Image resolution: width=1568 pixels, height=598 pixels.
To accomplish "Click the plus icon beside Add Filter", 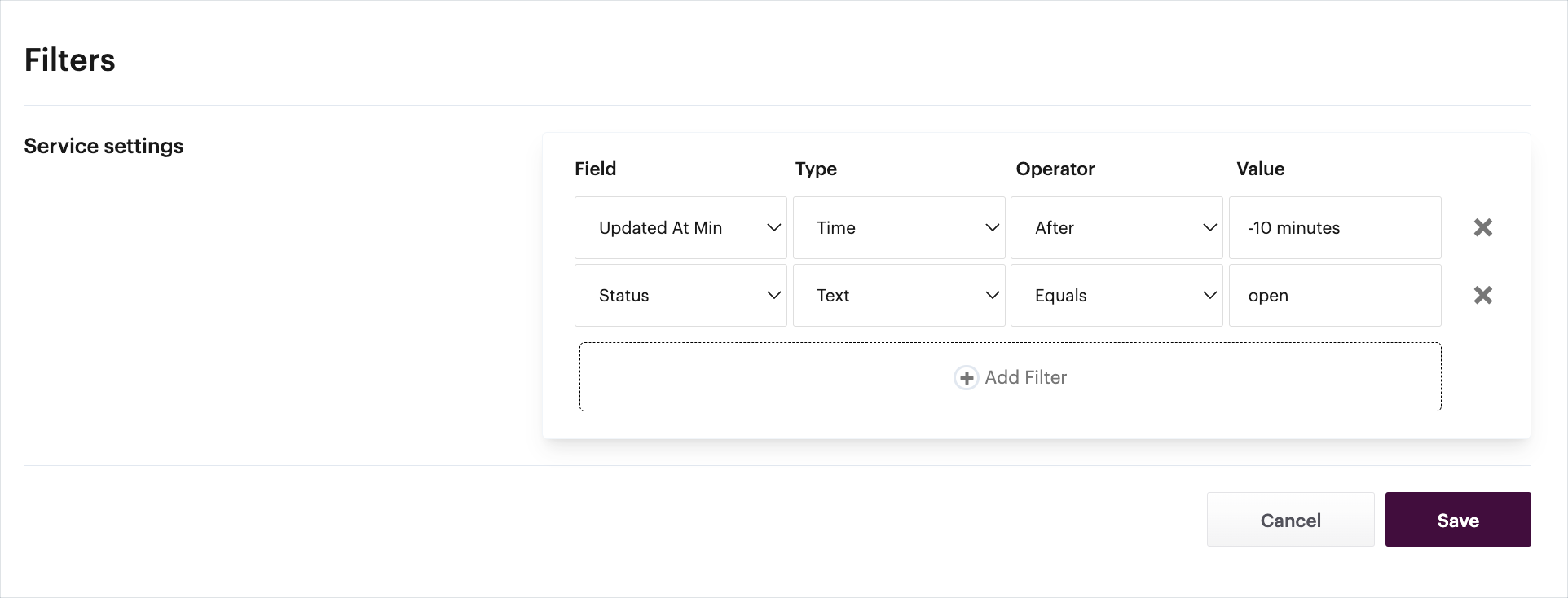I will point(966,378).
